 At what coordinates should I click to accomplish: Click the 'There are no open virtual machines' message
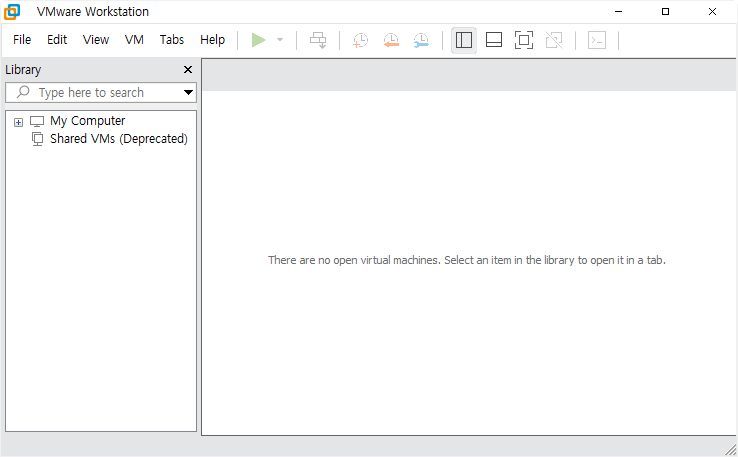point(467,260)
